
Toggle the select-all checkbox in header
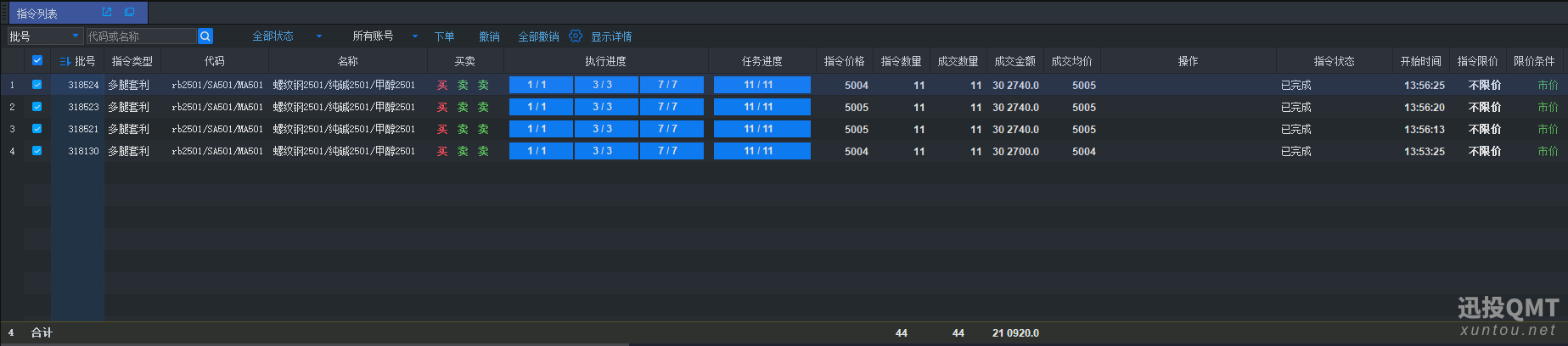point(37,60)
